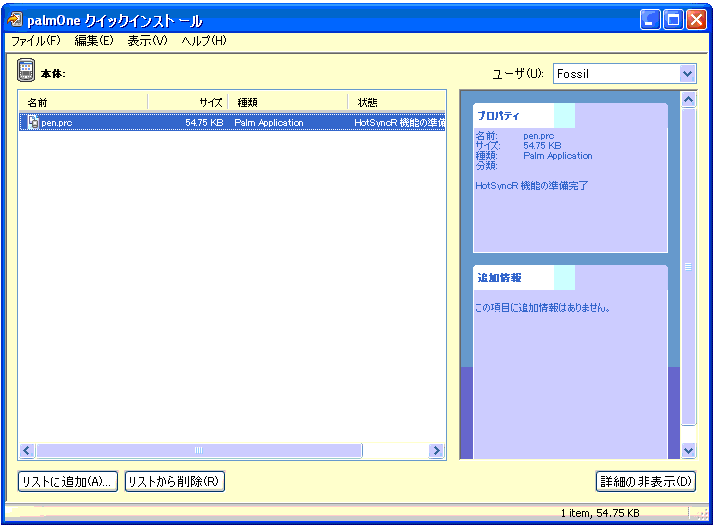Click the handheld device icon beside 本体

click(x=26, y=70)
